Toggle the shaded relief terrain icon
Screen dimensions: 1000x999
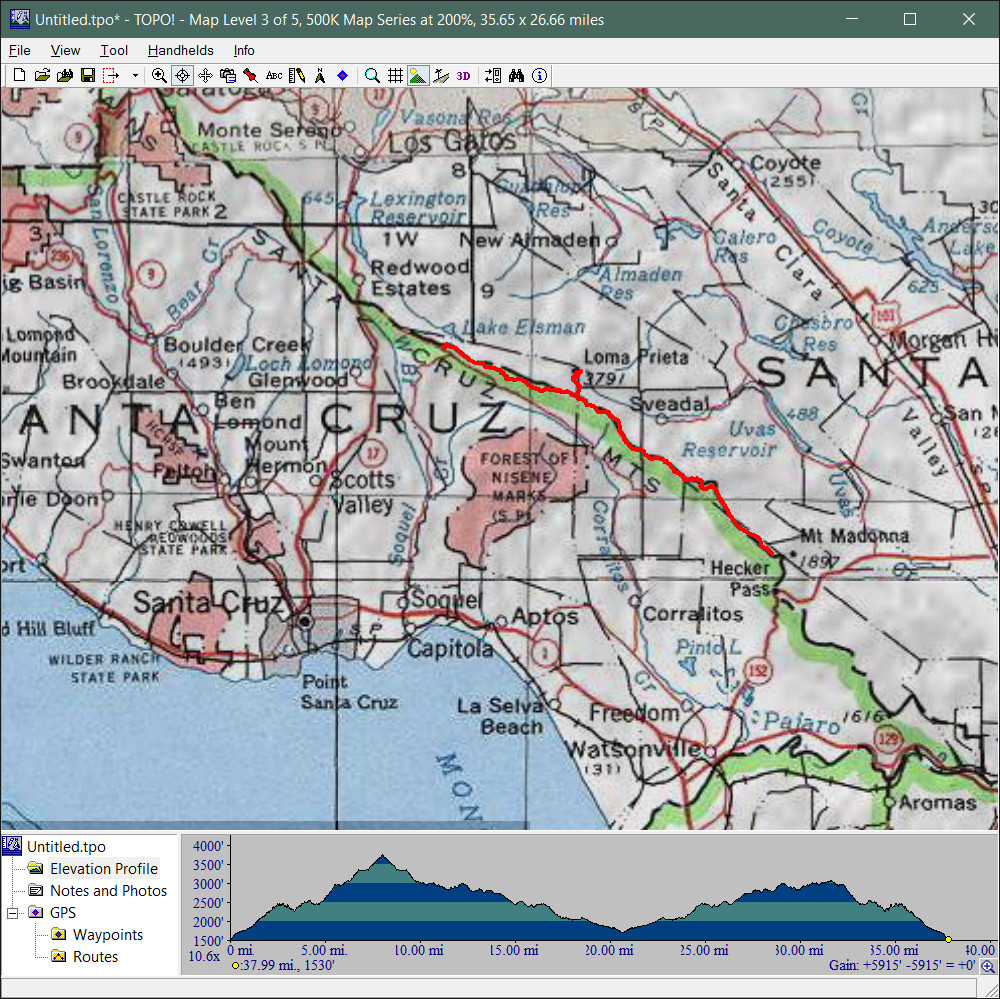pyautogui.click(x=418, y=75)
